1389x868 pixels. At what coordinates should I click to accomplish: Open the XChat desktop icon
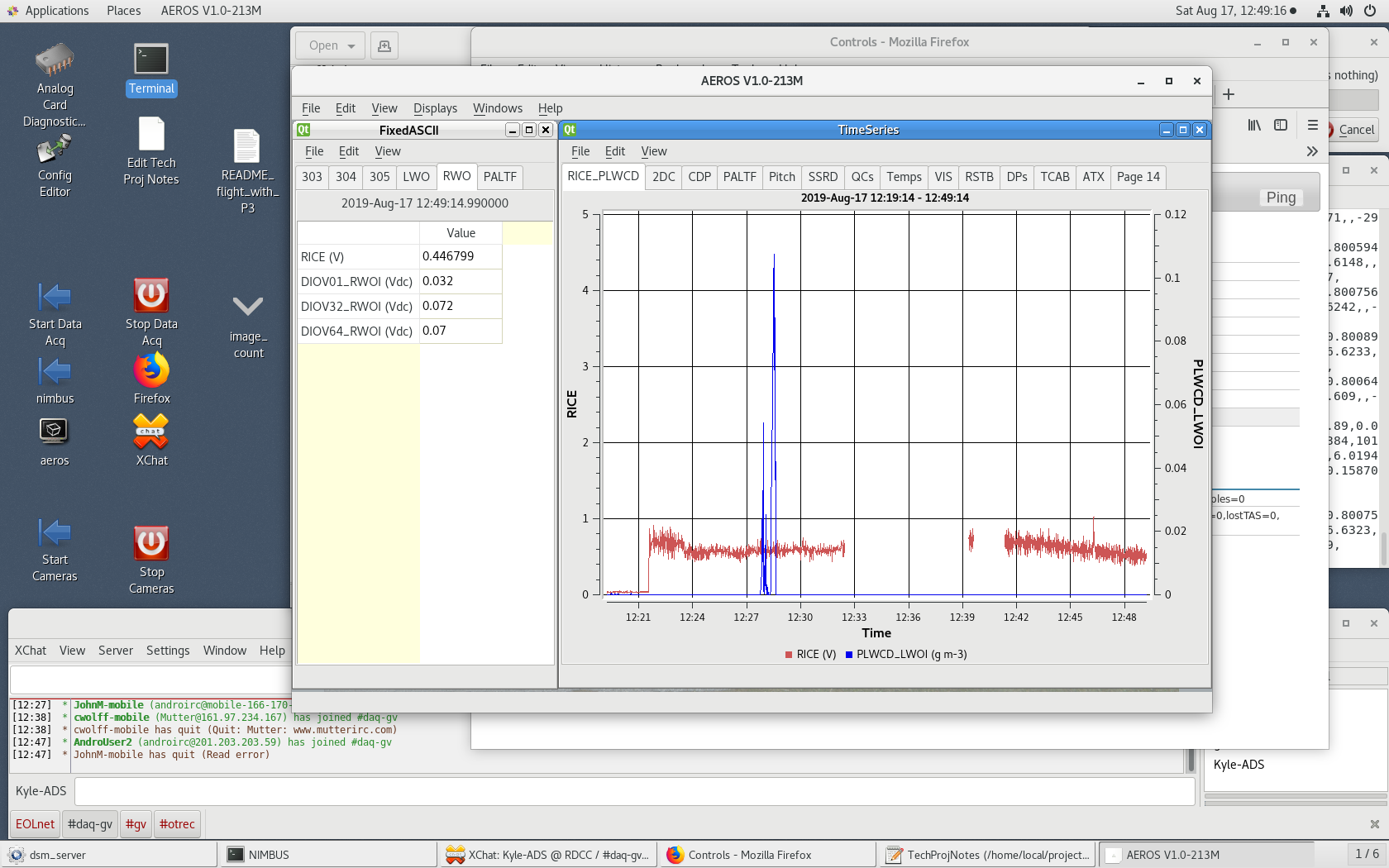tap(151, 432)
